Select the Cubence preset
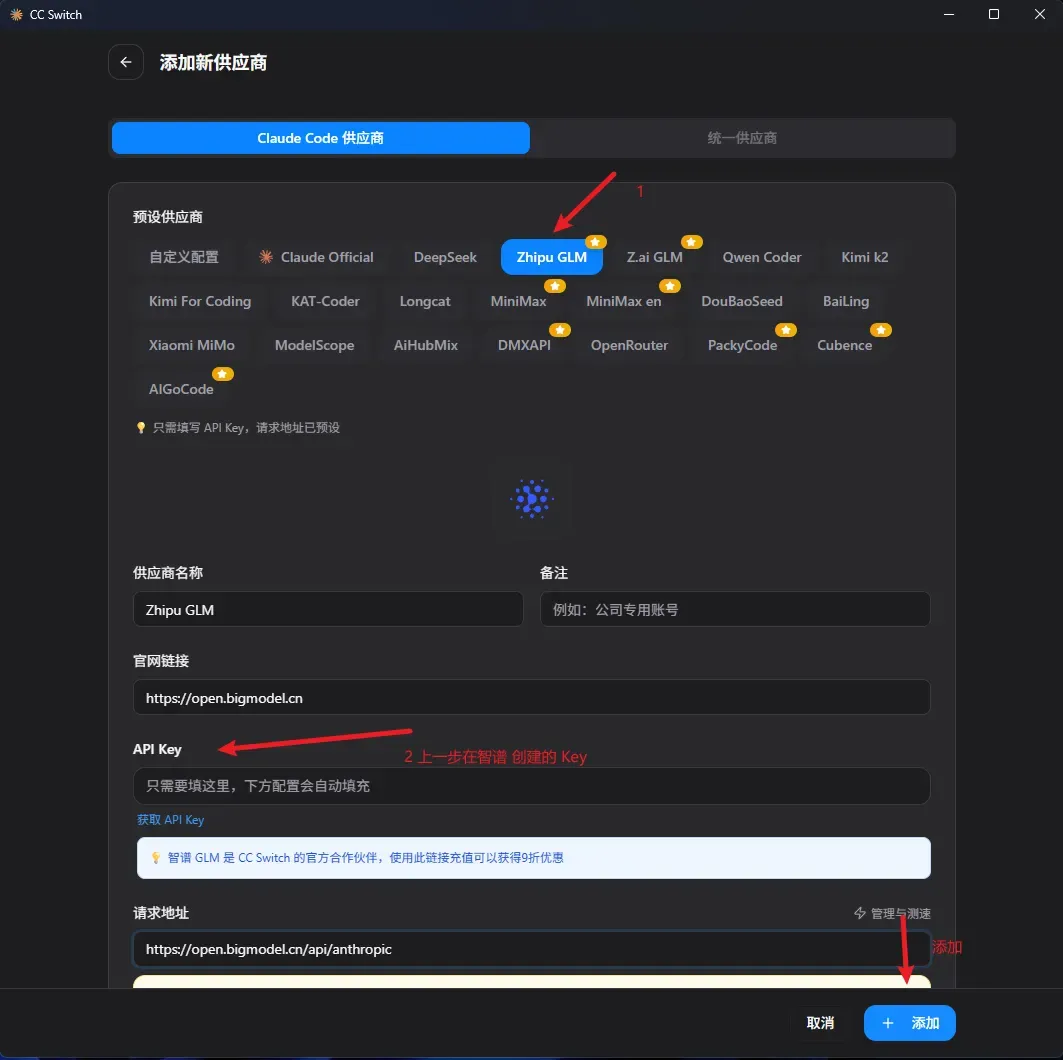 click(x=844, y=346)
